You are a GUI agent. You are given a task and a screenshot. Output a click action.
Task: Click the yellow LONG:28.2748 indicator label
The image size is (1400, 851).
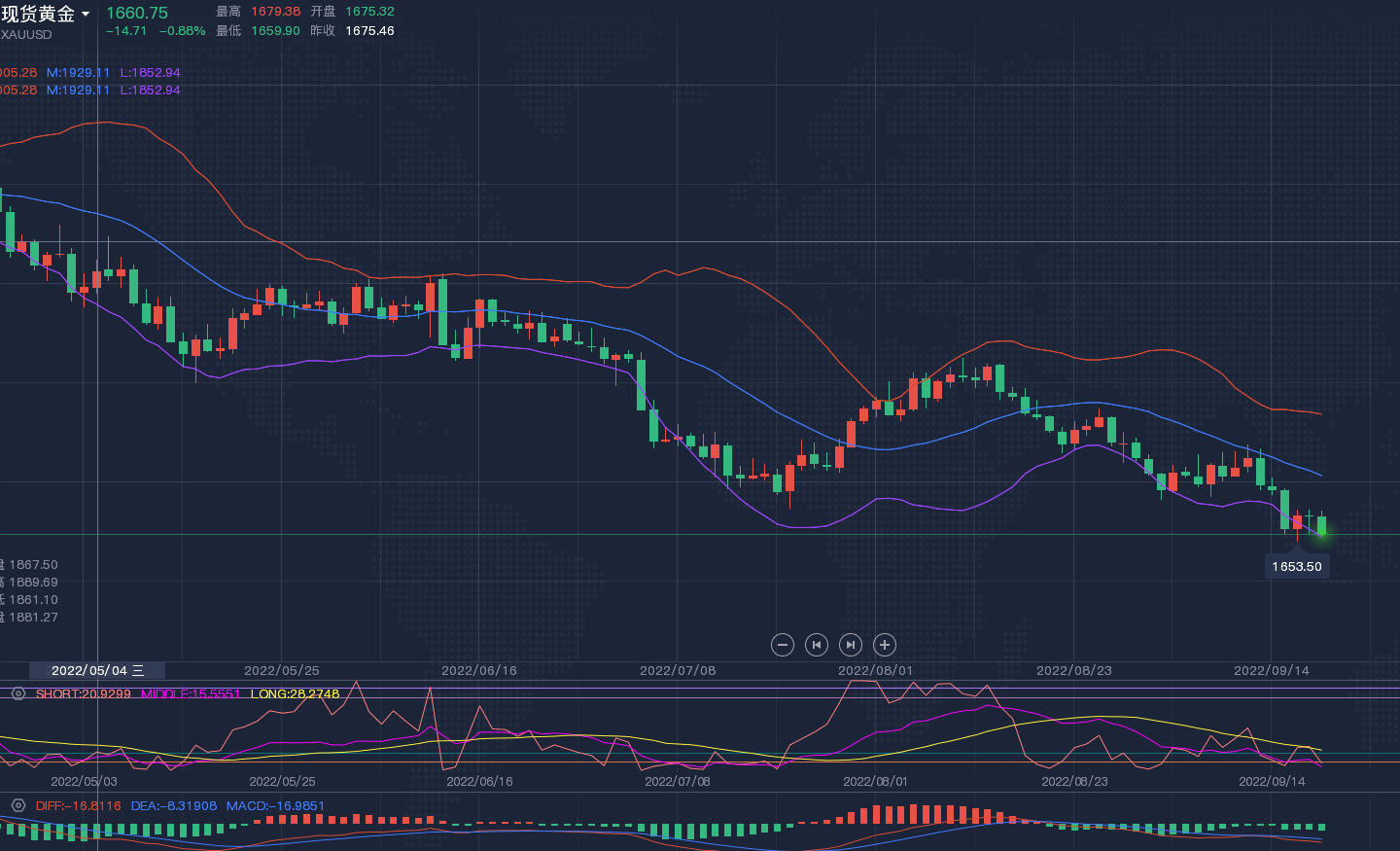pos(295,694)
